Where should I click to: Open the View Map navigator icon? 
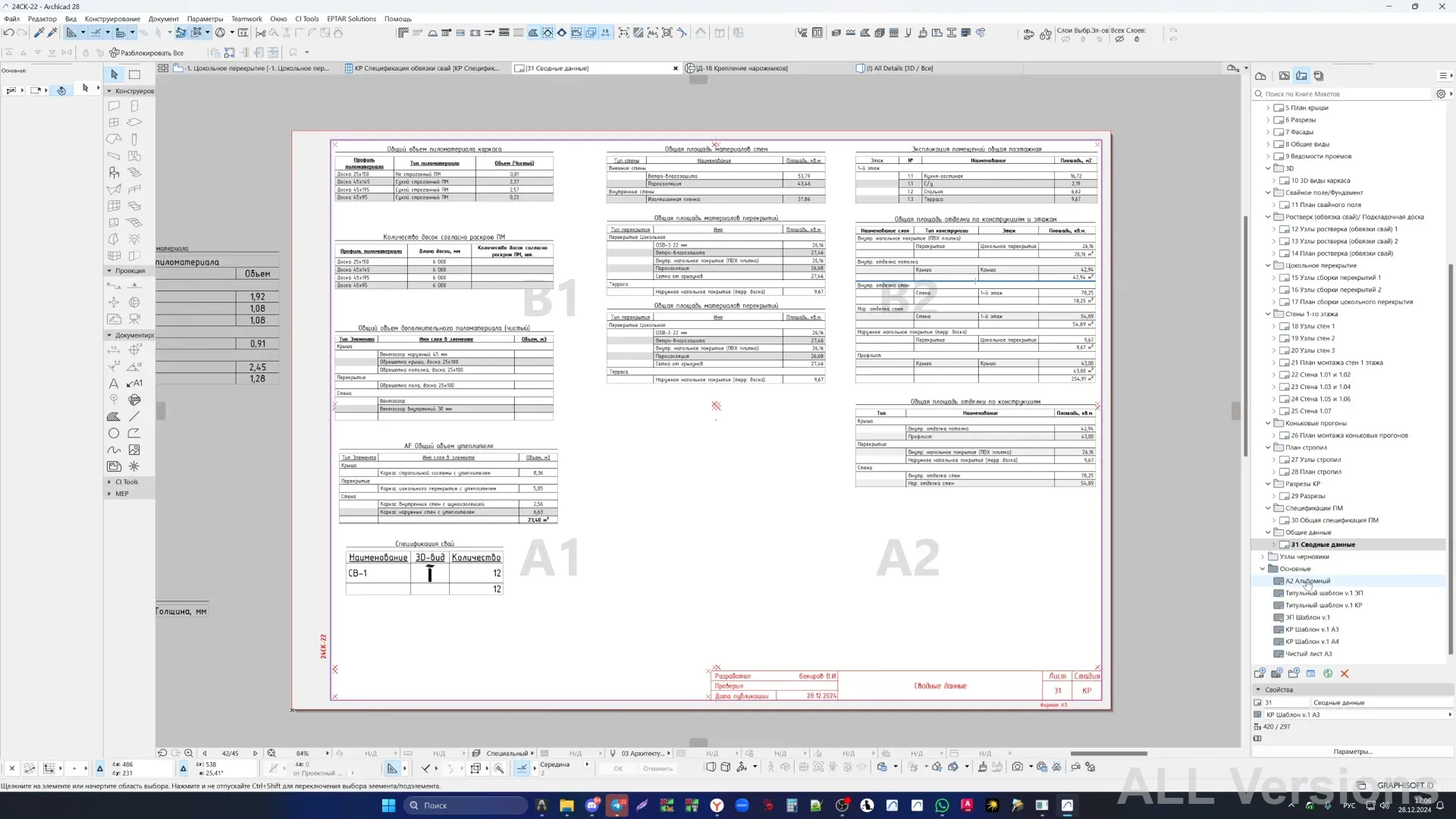pyautogui.click(x=1284, y=76)
